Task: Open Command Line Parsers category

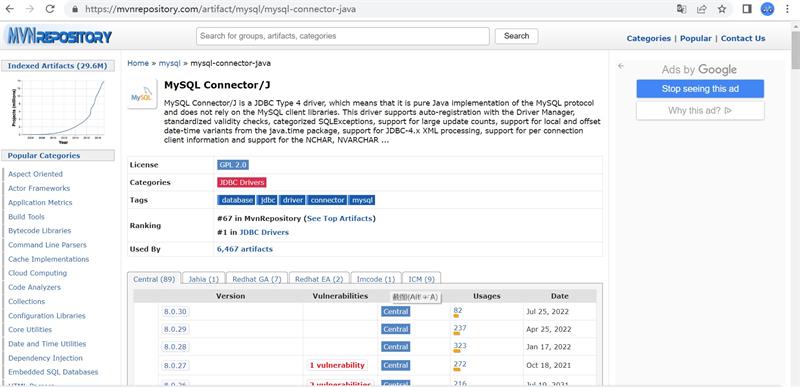Action: (47, 245)
